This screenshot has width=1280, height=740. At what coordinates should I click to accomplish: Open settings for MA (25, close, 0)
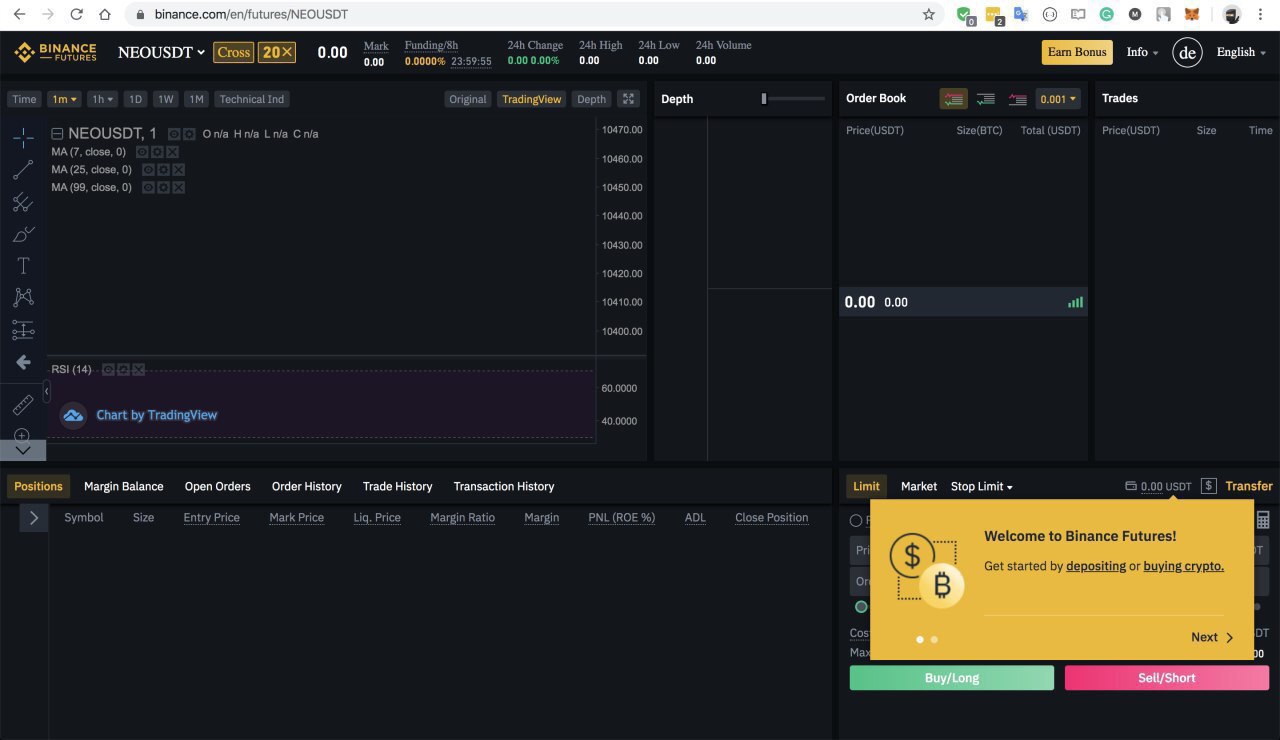(x=163, y=170)
